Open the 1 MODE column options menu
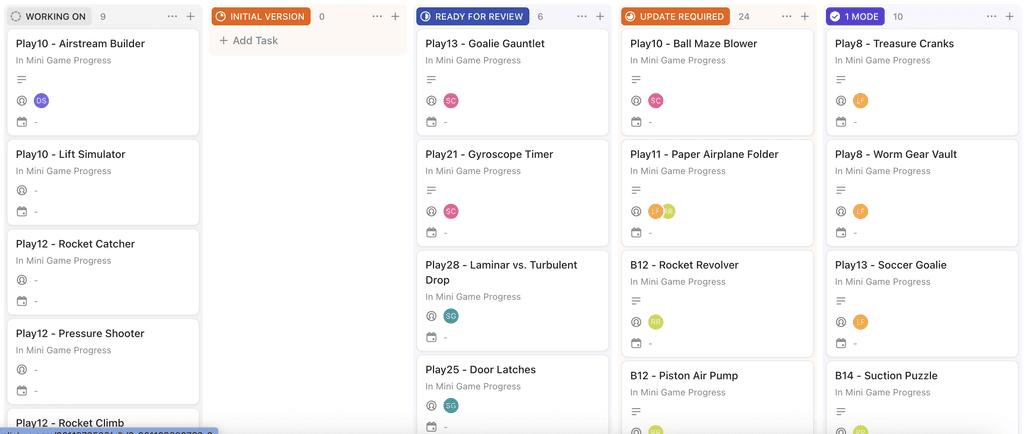 pyautogui.click(x=993, y=16)
